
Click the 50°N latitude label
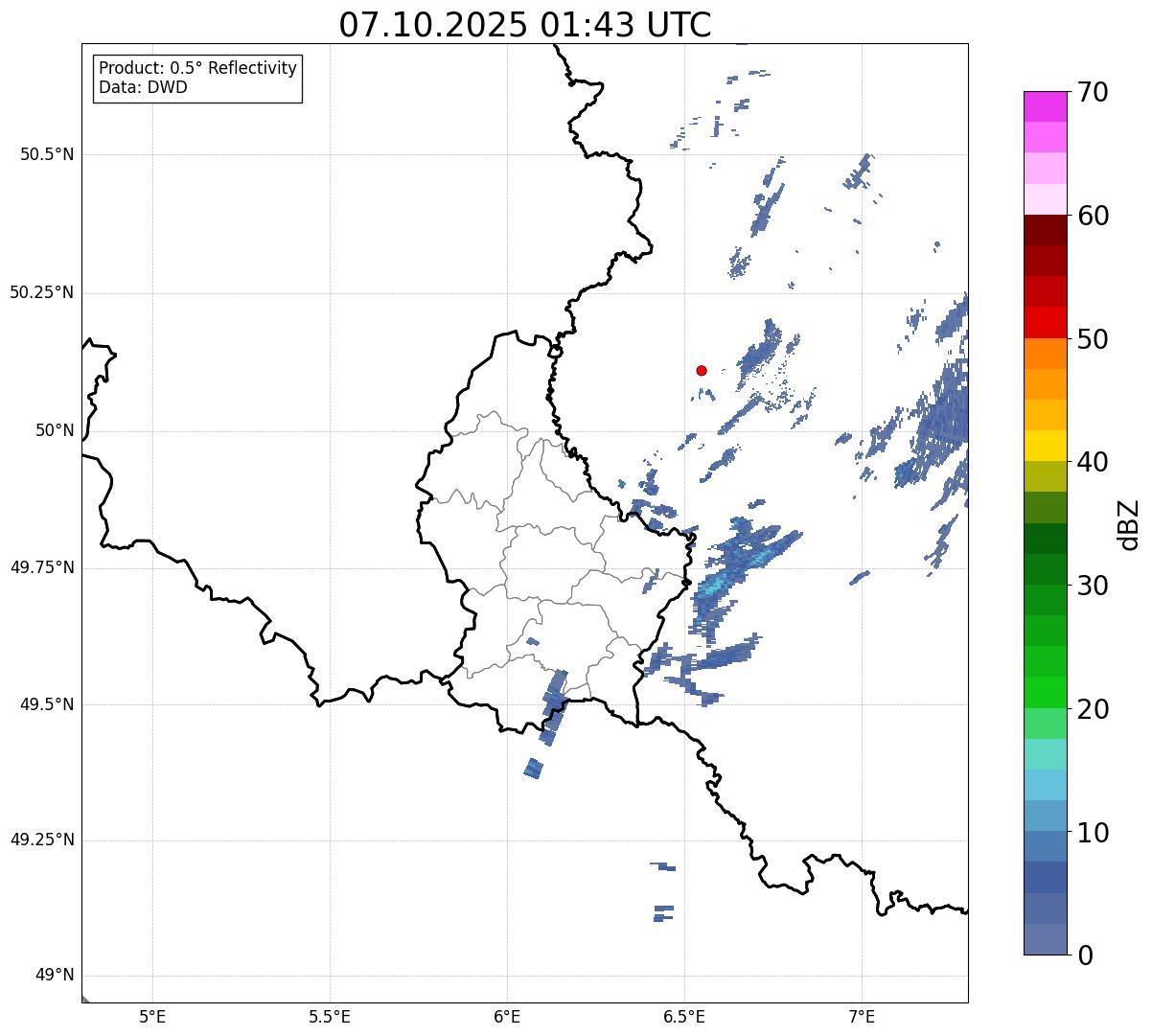(x=55, y=430)
